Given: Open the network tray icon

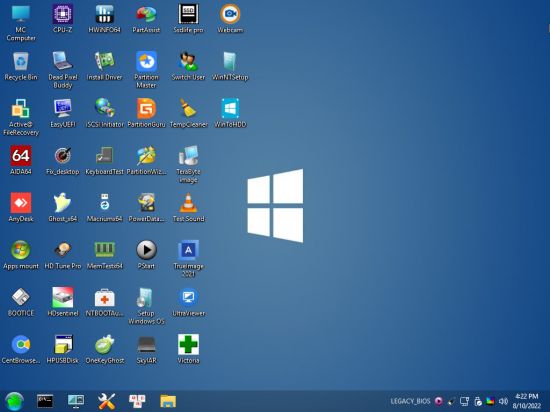Looking at the screenshot, I should coord(464,401).
